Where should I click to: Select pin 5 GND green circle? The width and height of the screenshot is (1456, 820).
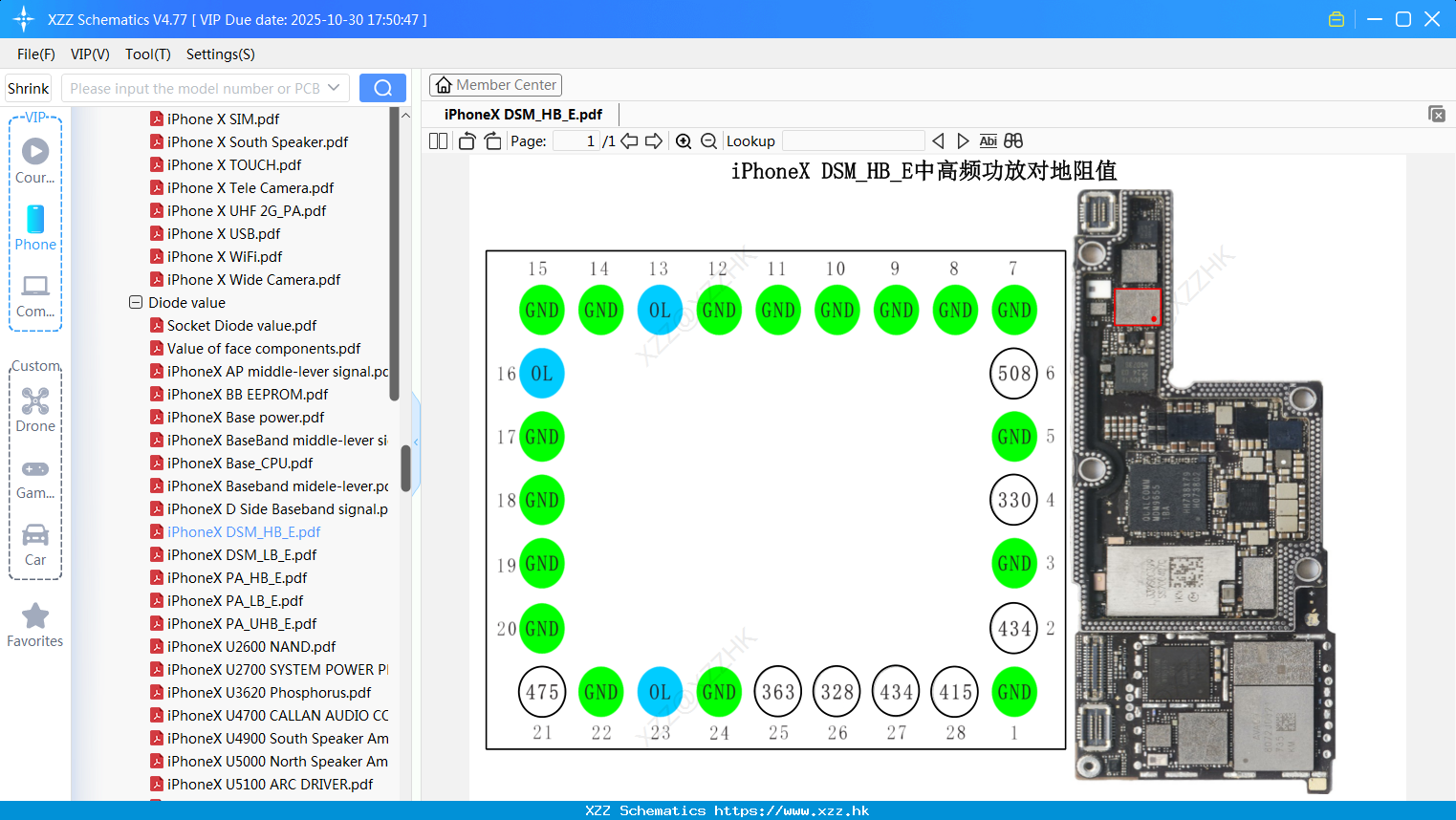click(1013, 437)
